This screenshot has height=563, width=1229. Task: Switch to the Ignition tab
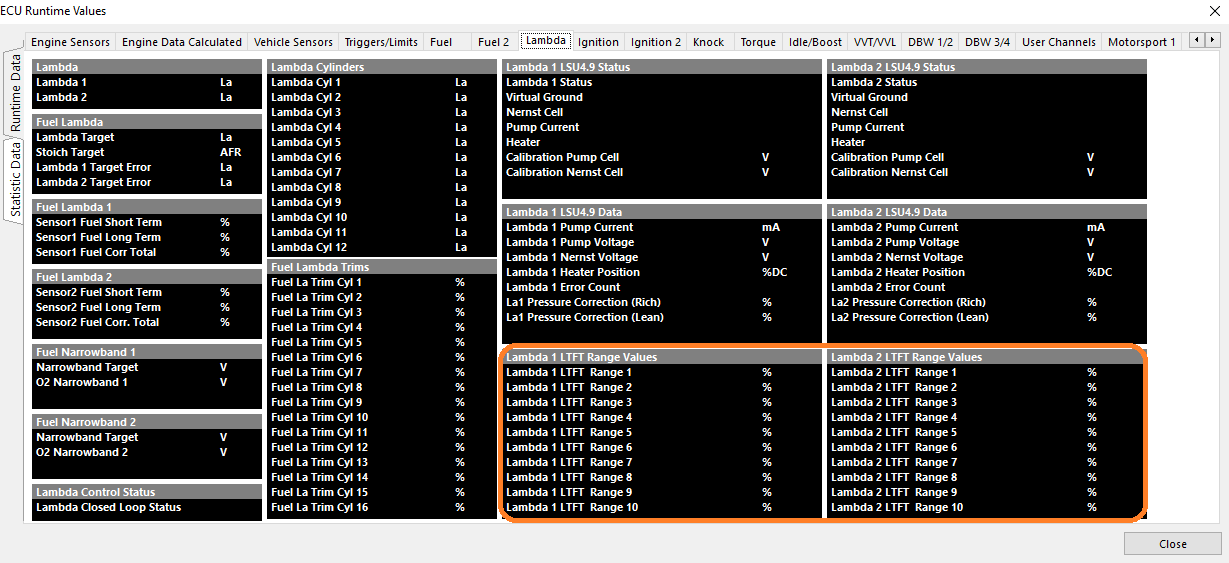click(x=598, y=42)
